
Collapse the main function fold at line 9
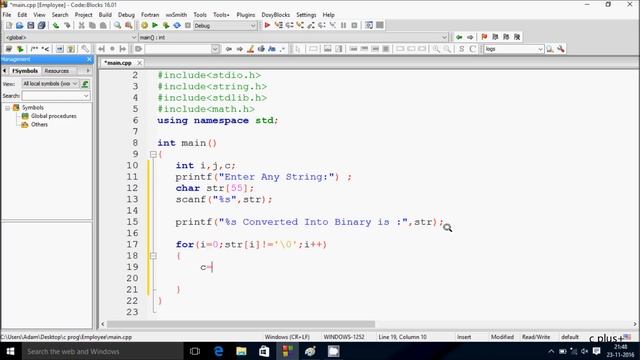pos(153,154)
